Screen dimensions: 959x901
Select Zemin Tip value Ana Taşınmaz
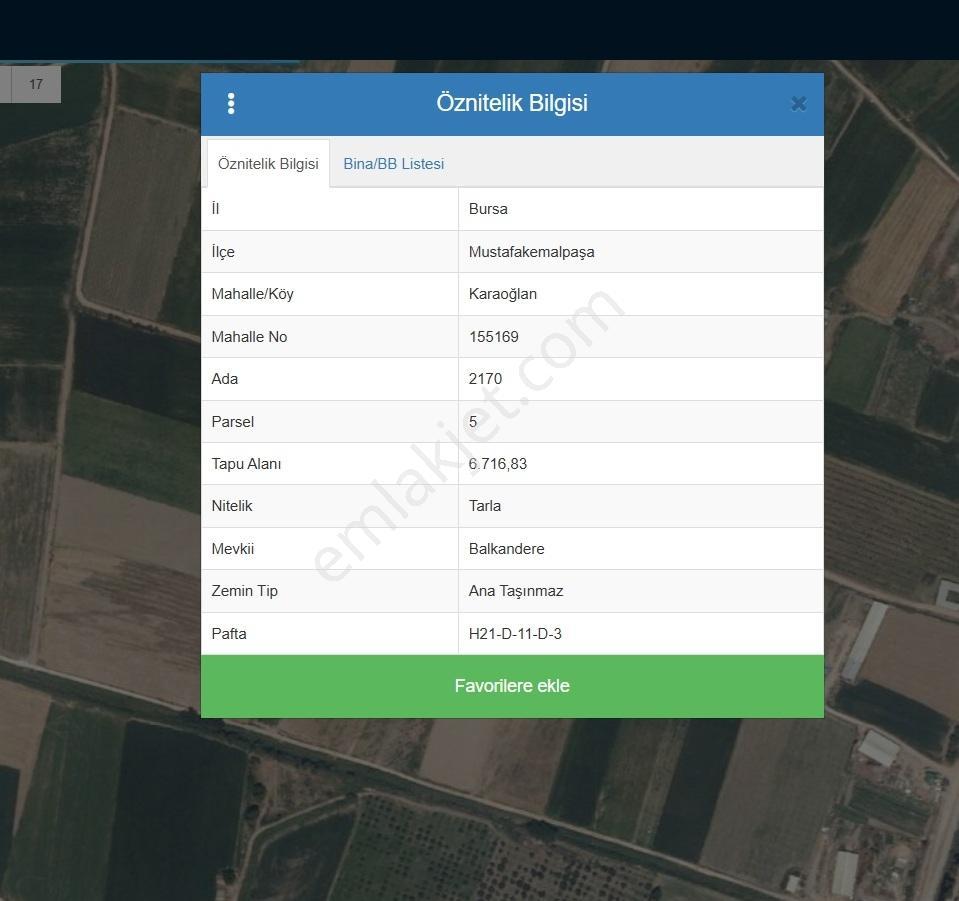516,591
